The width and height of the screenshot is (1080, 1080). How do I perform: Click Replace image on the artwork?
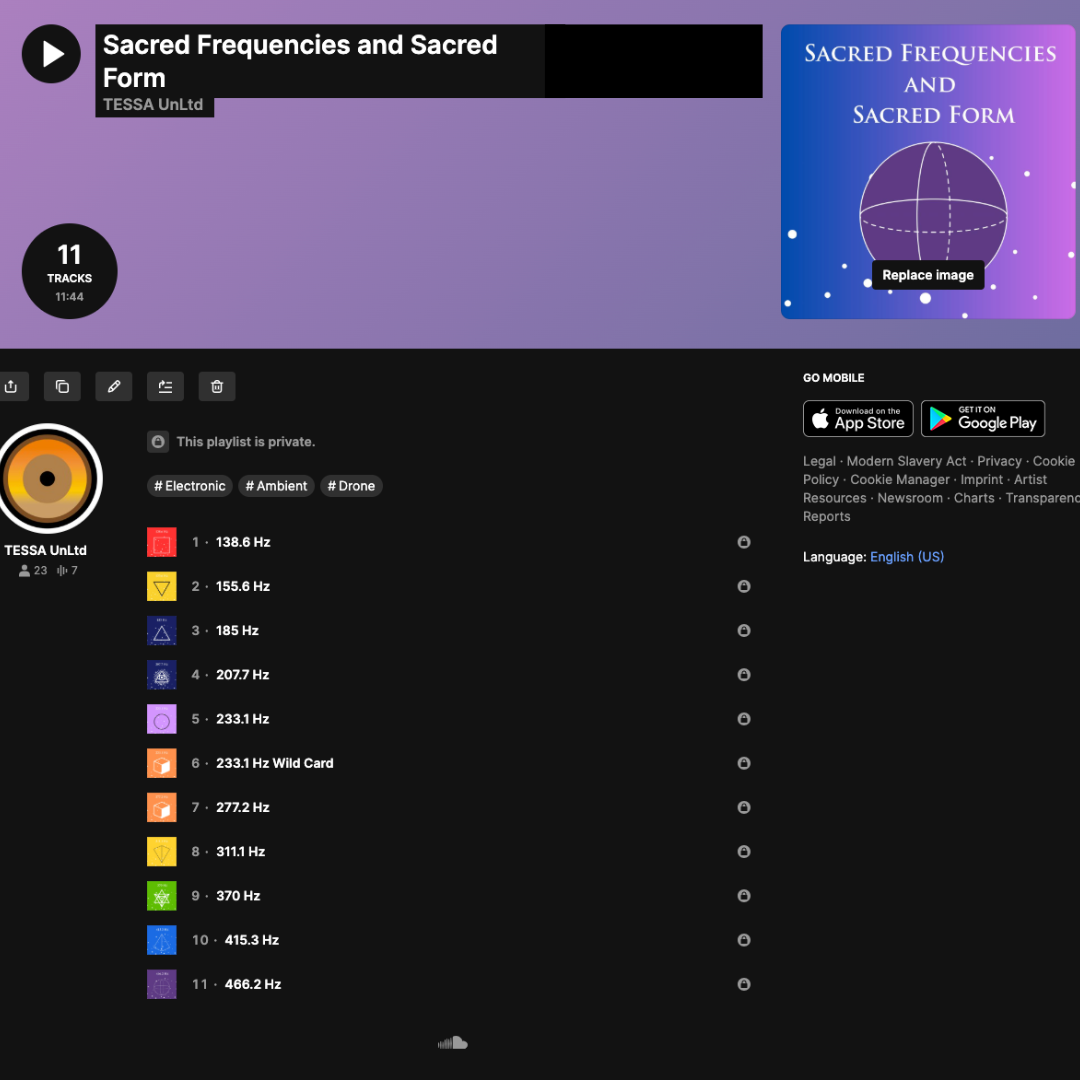[928, 275]
